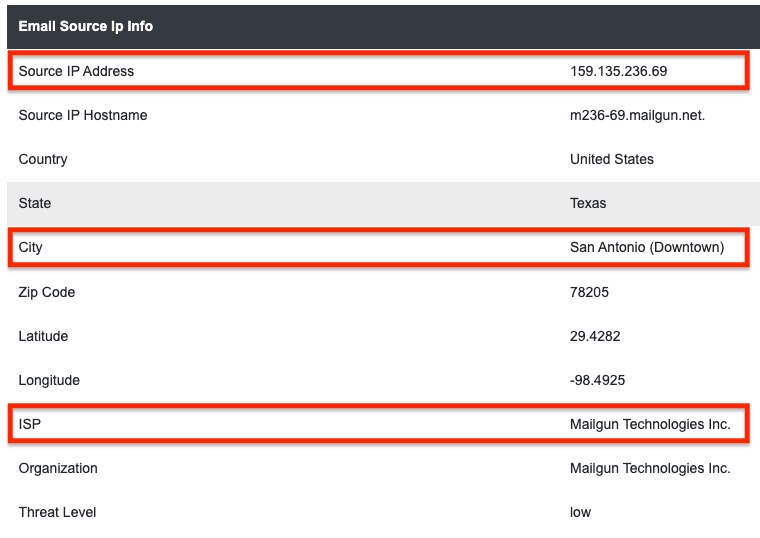
Task: Select Organization value 'Mailgun Technologies Inc.'
Action: coord(650,469)
